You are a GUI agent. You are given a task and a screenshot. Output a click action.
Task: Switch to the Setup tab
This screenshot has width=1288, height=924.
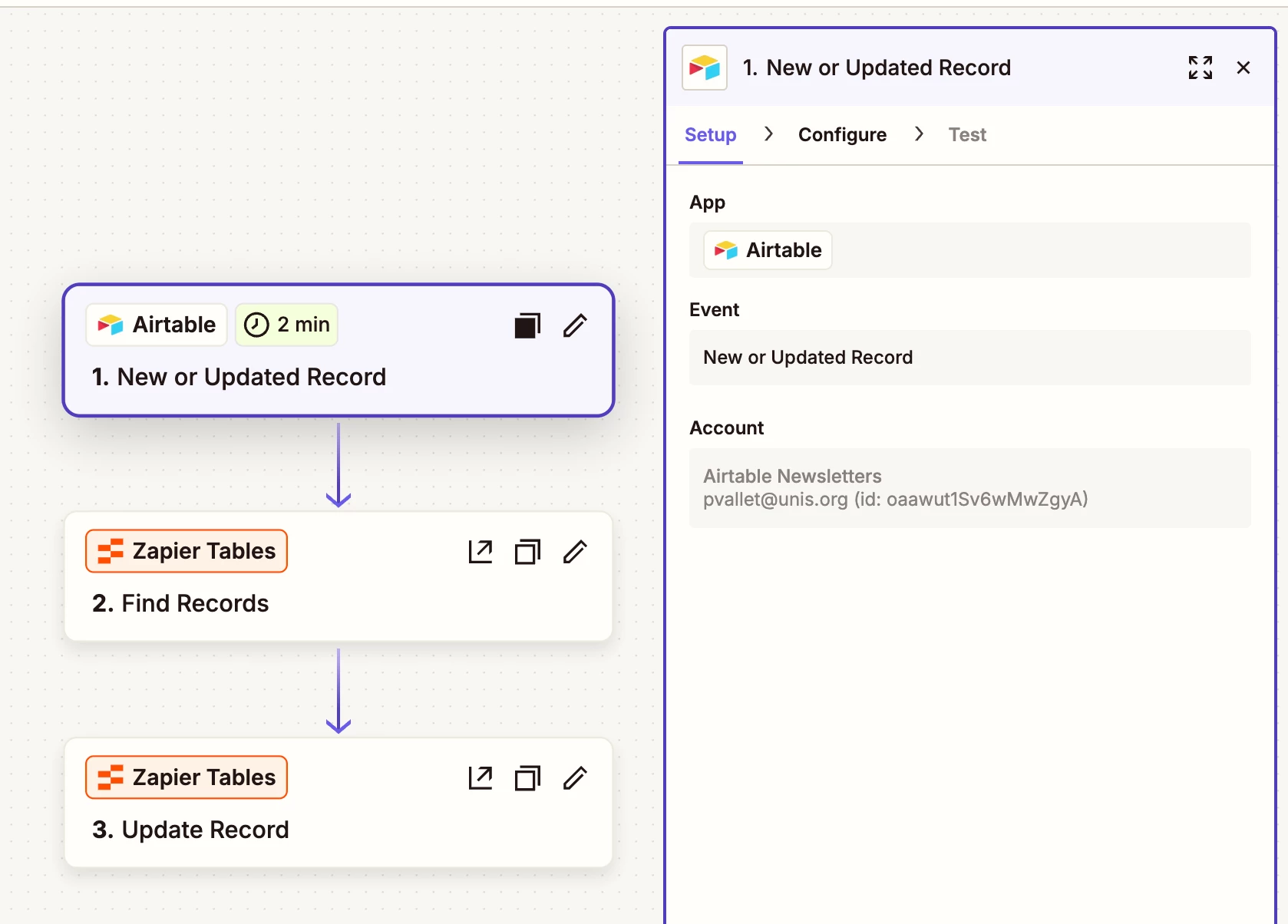point(711,135)
